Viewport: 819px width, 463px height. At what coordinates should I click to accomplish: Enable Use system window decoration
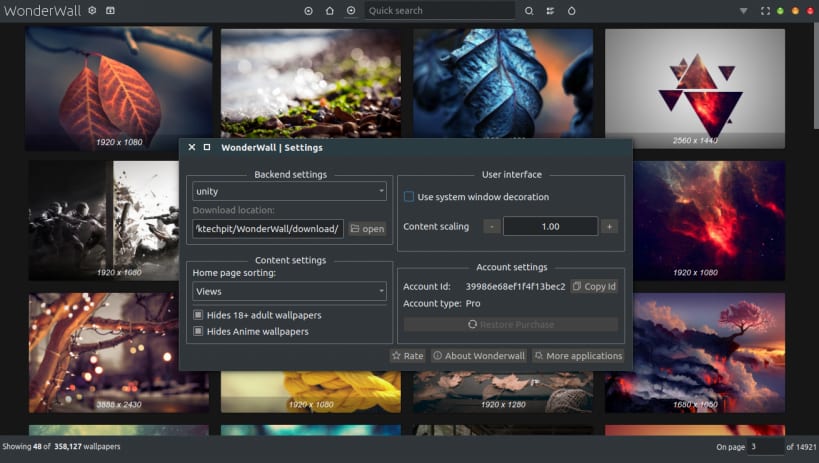pos(409,196)
